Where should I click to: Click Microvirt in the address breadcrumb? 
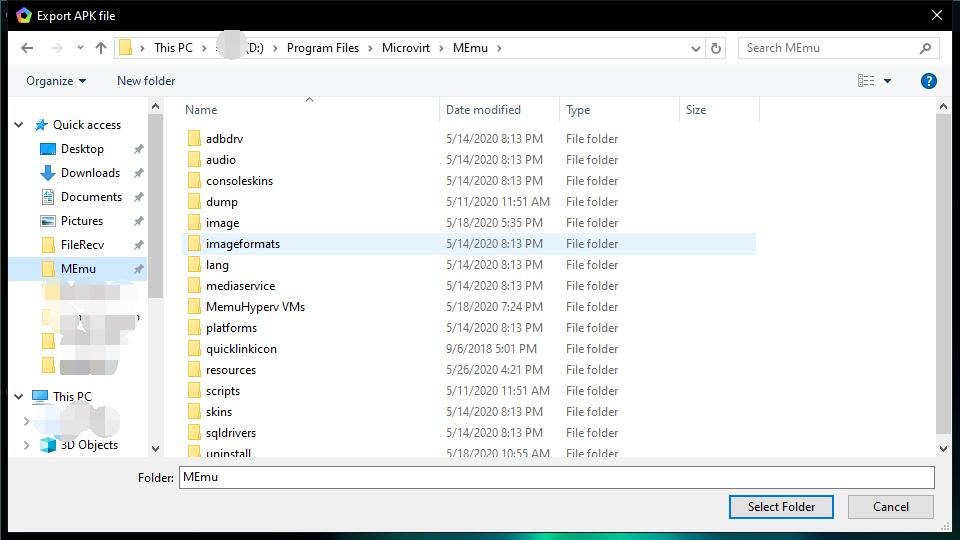pyautogui.click(x=405, y=48)
